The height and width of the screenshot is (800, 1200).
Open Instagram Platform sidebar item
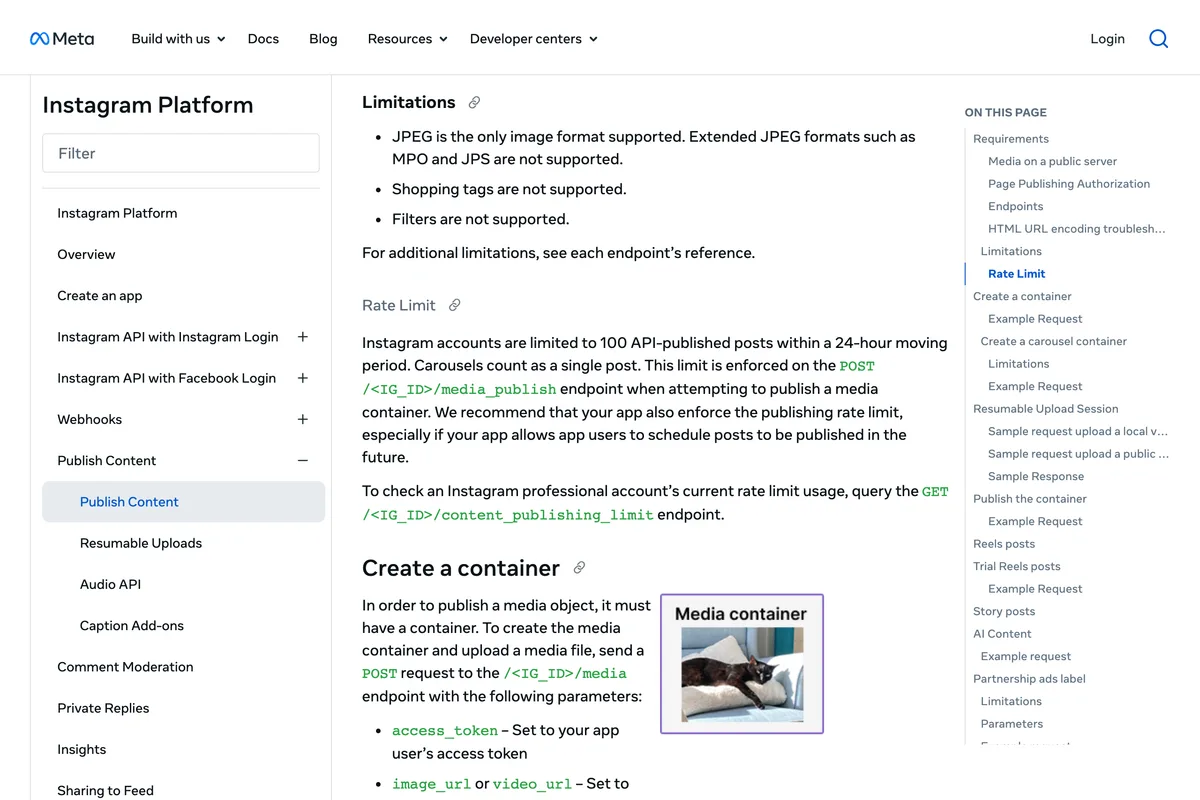tap(117, 213)
